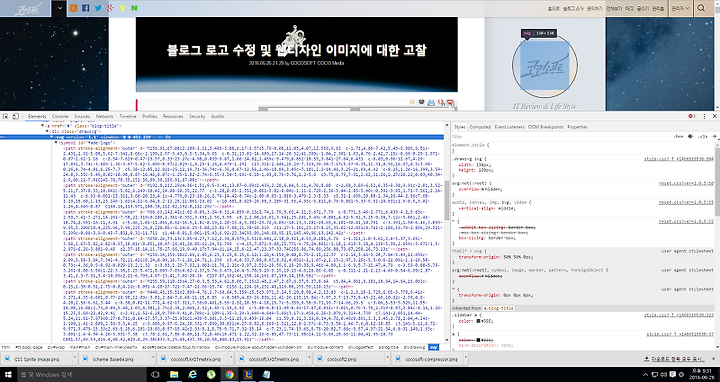Open the admin dropdown in blog menu

click(680, 8)
